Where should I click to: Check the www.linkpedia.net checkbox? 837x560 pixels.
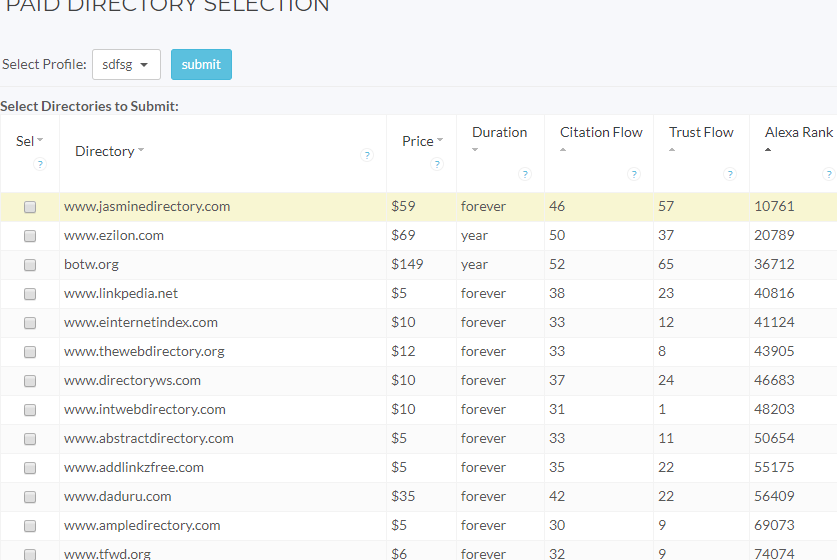30,294
